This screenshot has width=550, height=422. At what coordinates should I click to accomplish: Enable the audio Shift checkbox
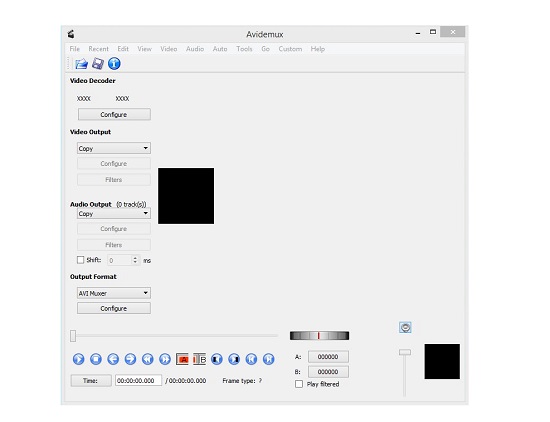81,260
